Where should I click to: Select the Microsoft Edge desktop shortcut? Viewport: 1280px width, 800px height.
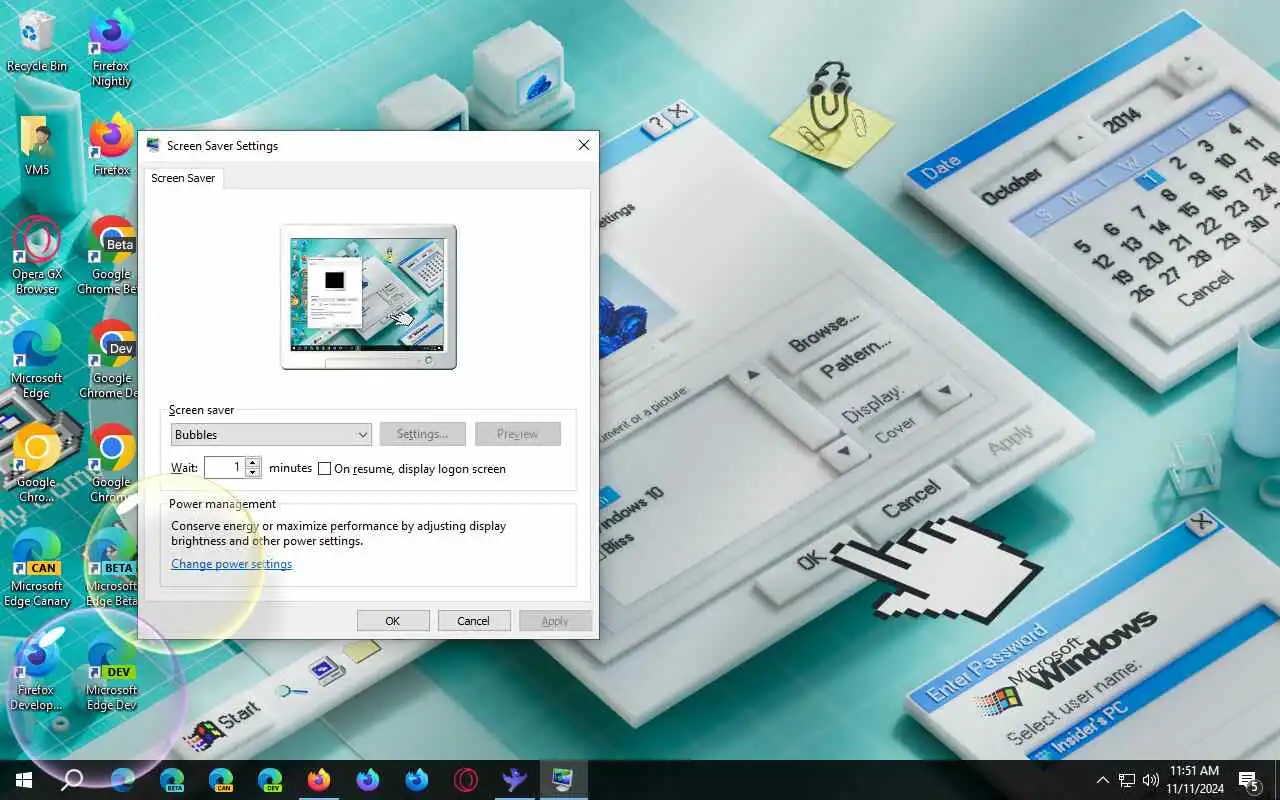(x=37, y=360)
